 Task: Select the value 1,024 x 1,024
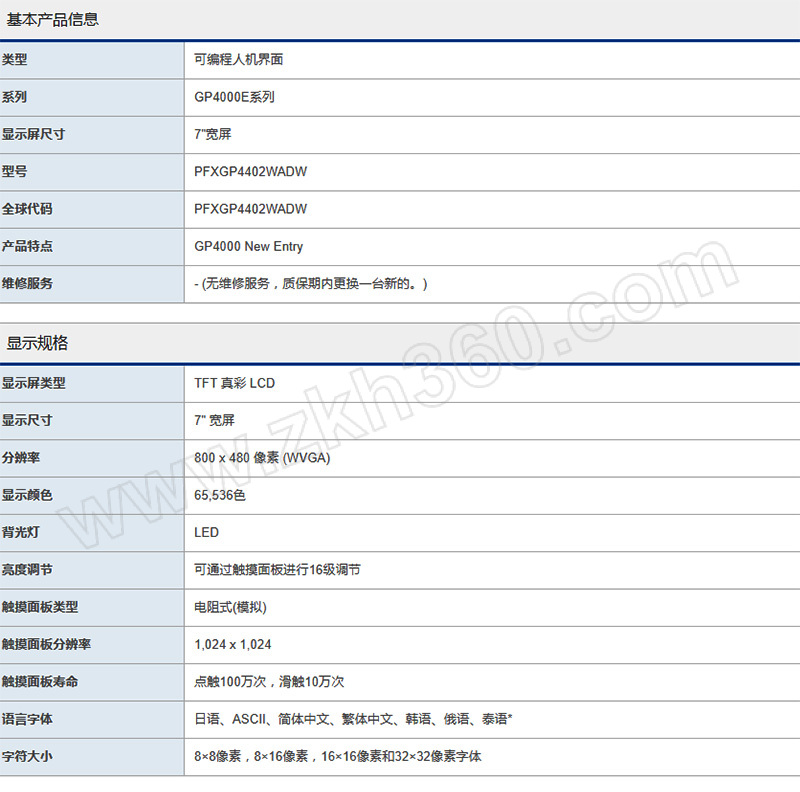(x=232, y=645)
